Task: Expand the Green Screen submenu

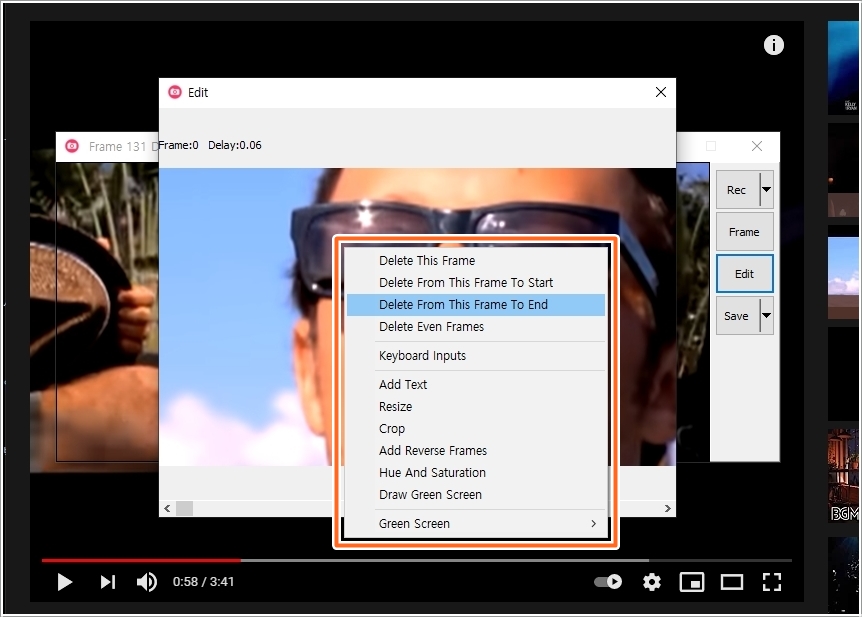Action: coord(476,524)
